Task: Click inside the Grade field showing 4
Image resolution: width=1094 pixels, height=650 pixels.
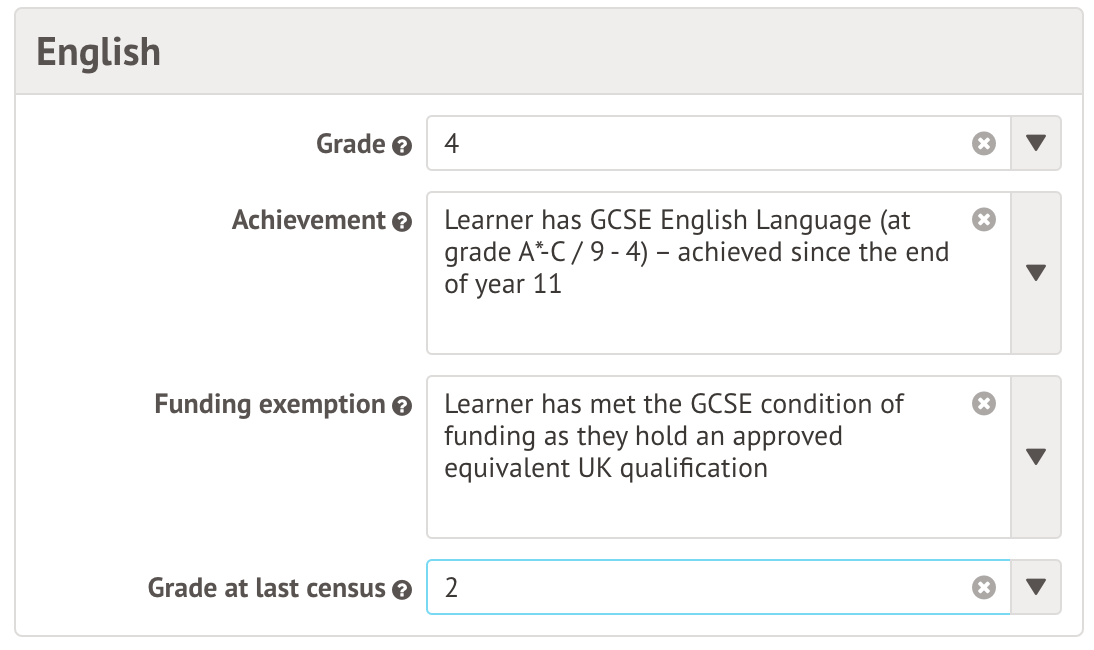Action: 700,144
